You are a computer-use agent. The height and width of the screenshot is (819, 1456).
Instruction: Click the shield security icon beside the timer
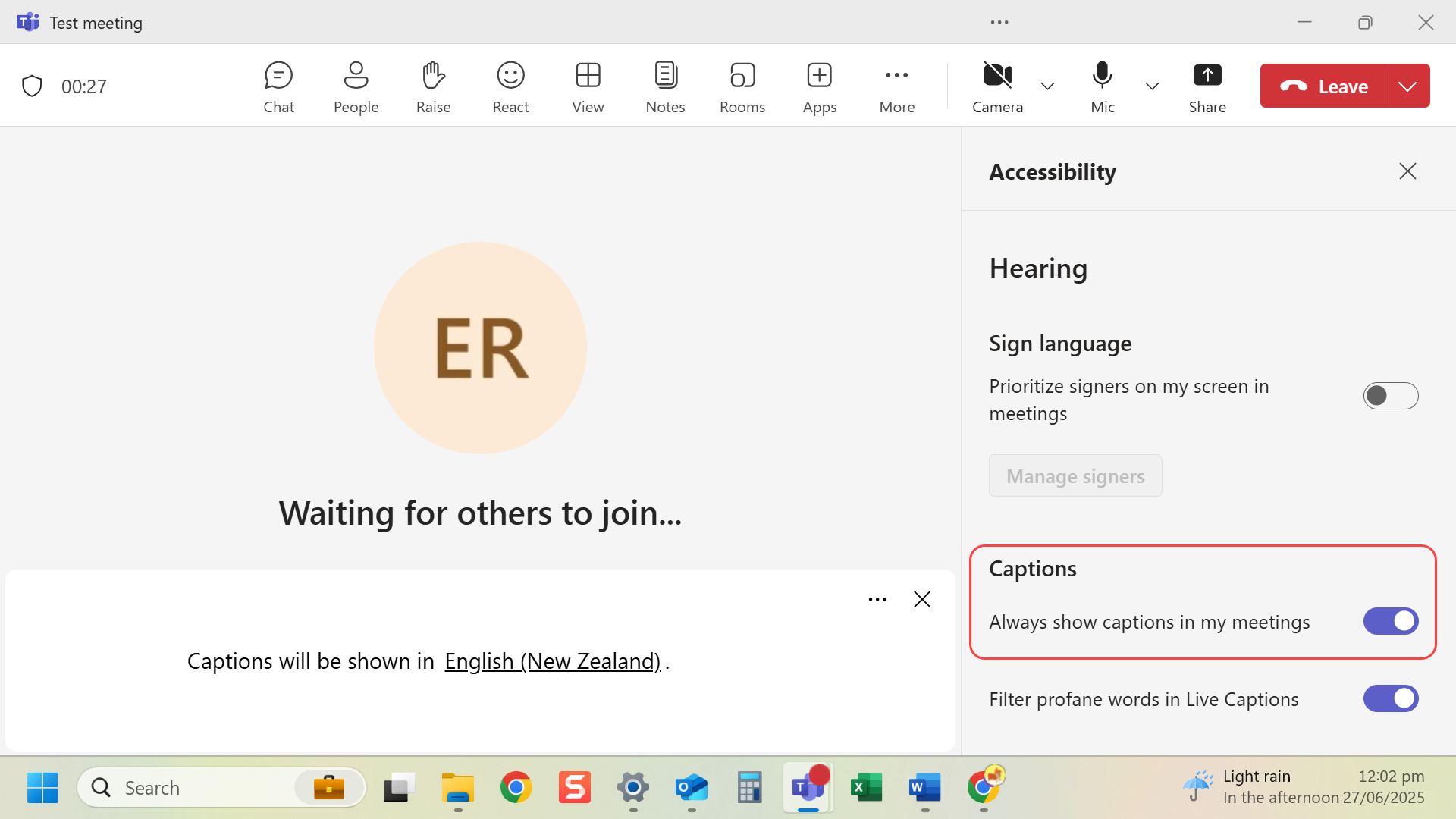(x=32, y=86)
